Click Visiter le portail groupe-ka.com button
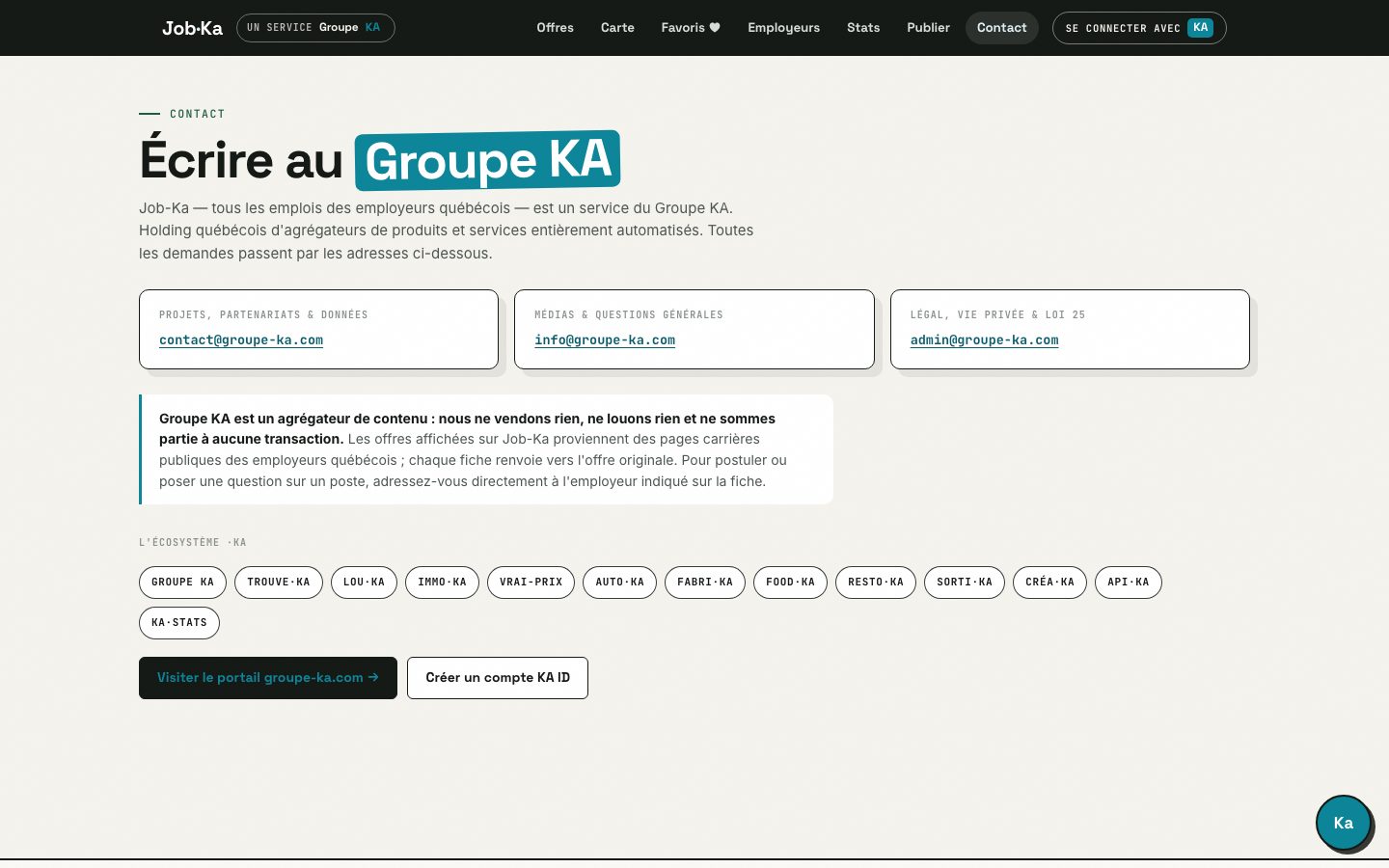The width and height of the screenshot is (1389, 868). pos(268,678)
